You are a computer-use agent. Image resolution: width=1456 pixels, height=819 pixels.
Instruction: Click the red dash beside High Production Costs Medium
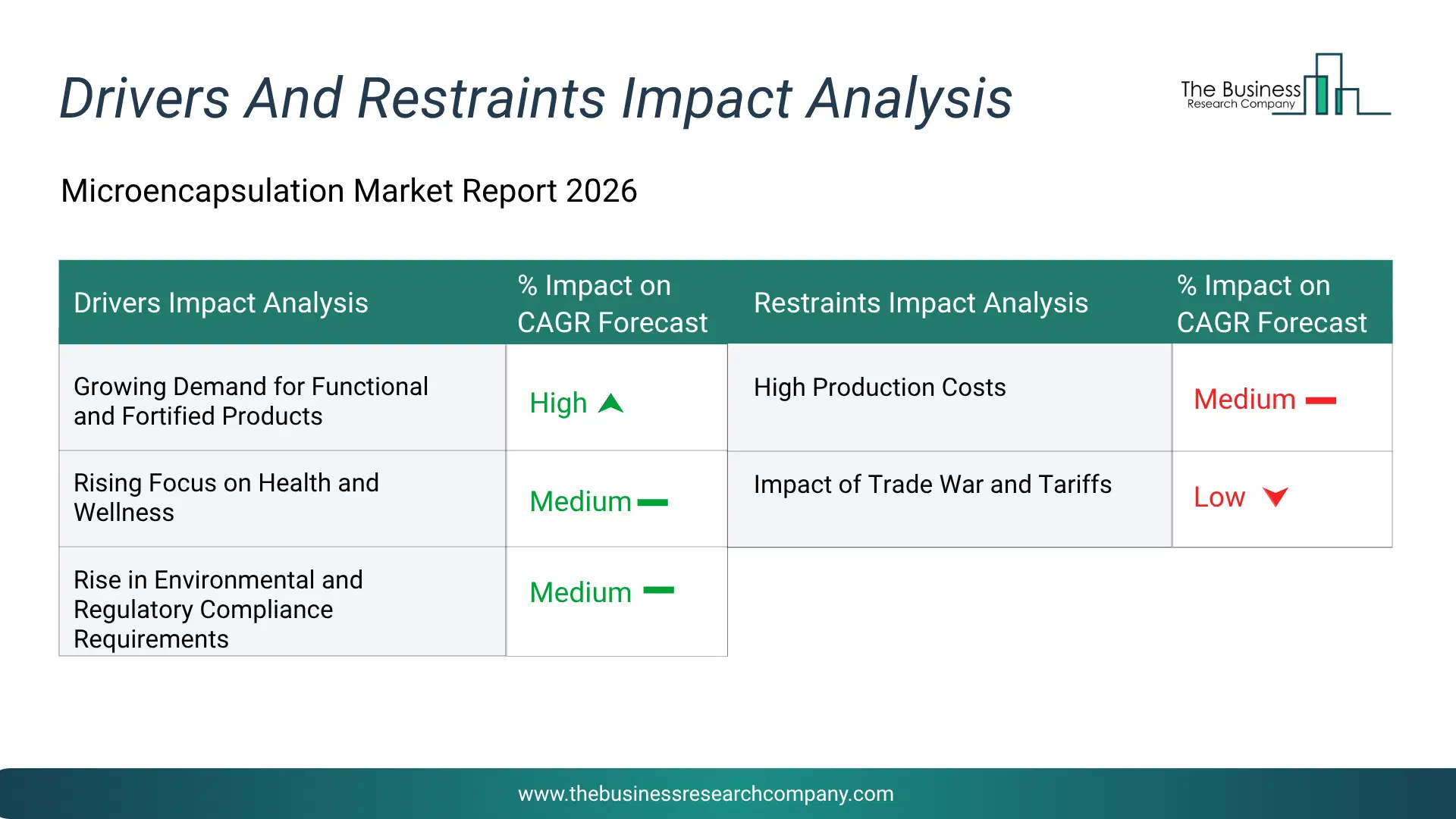pyautogui.click(x=1321, y=400)
